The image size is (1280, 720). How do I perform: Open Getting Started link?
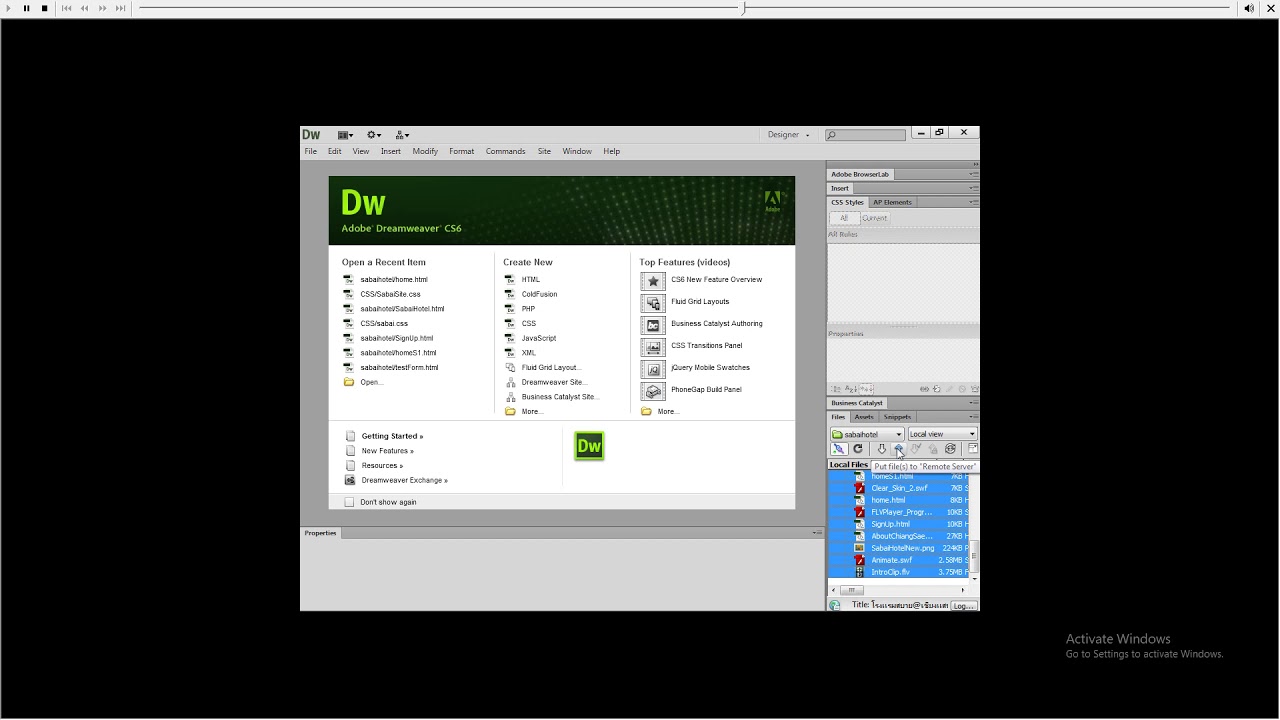(392, 436)
